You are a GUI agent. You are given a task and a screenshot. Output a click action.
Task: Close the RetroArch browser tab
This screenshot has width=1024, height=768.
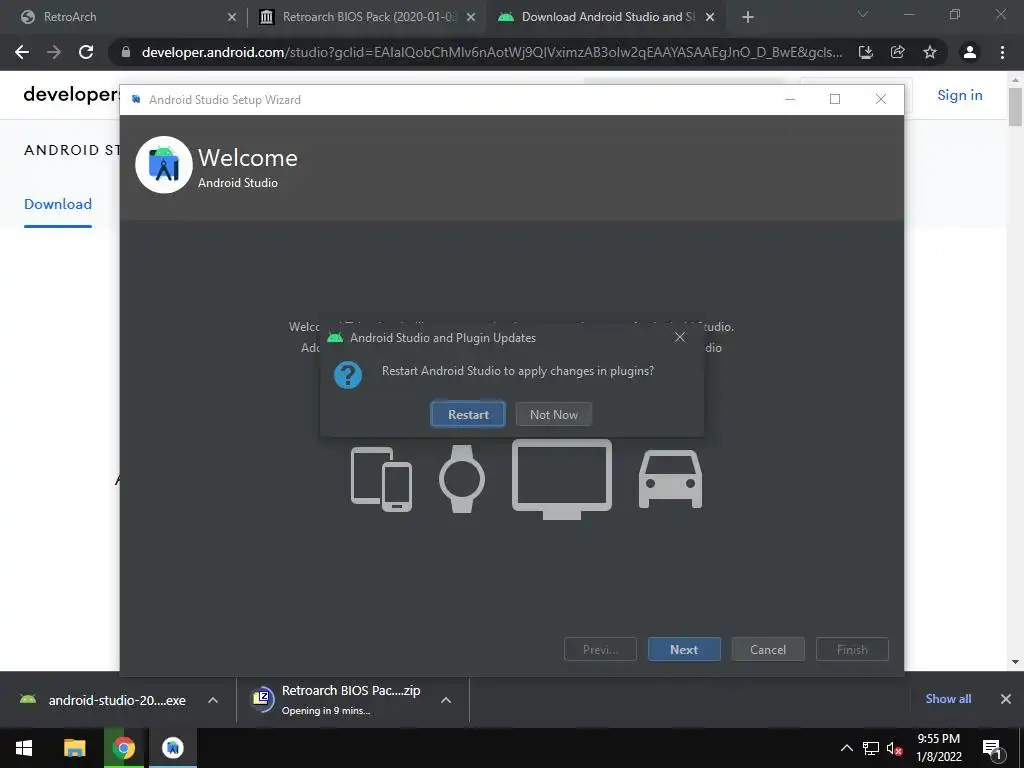pos(232,17)
